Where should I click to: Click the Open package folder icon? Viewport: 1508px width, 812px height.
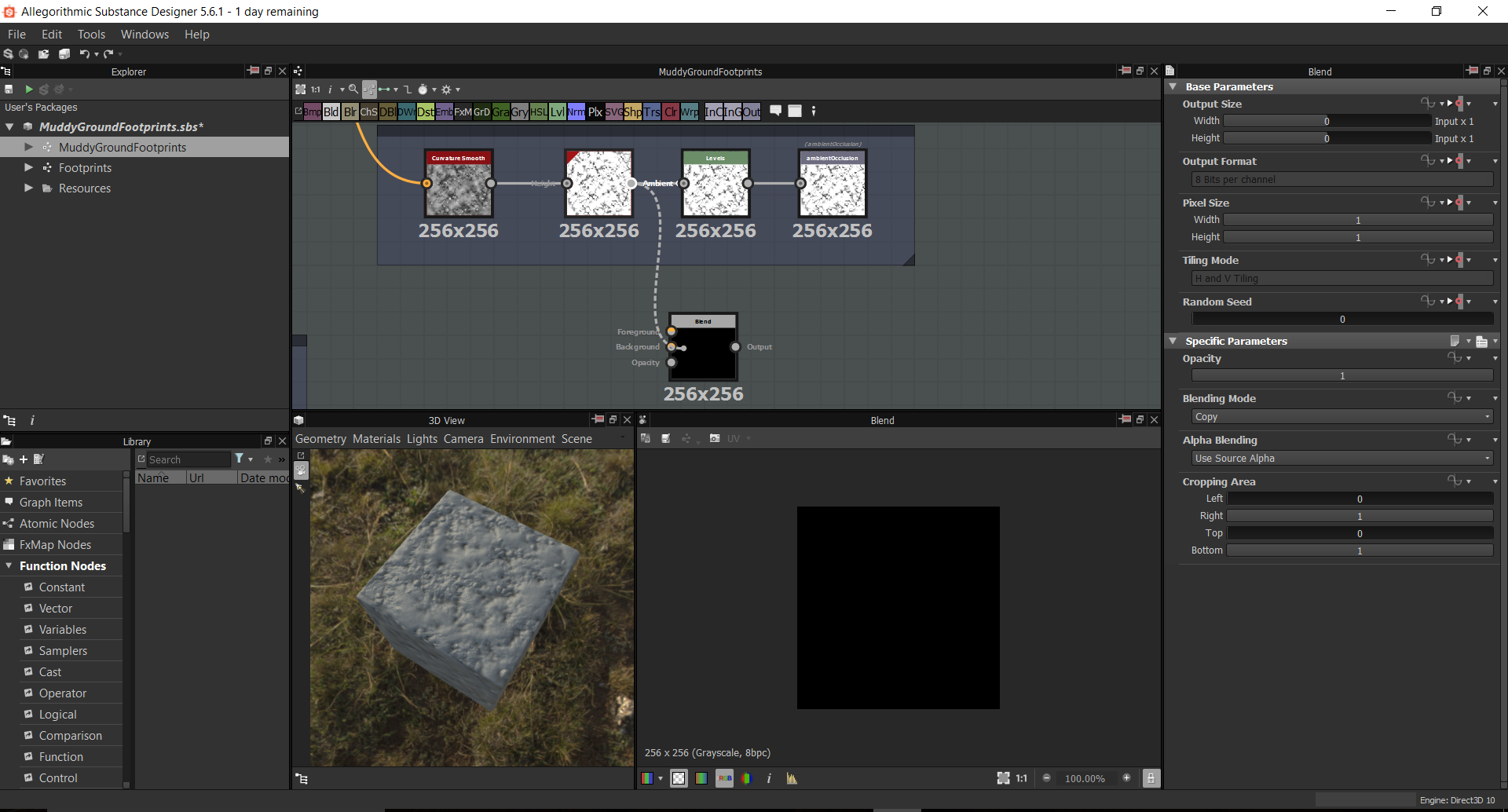pos(44,54)
